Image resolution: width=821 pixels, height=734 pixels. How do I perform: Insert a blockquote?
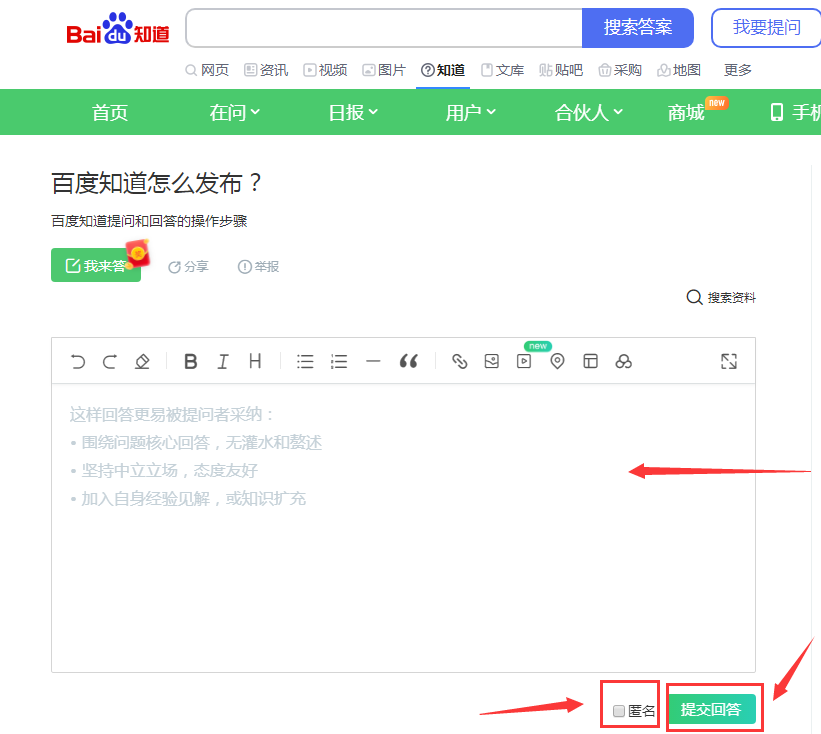pos(408,361)
